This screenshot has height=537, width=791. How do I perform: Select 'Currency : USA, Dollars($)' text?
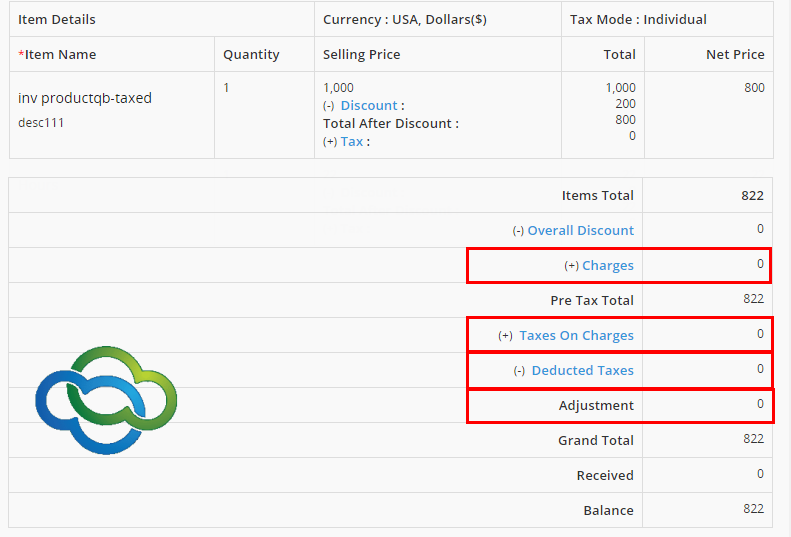(x=405, y=20)
